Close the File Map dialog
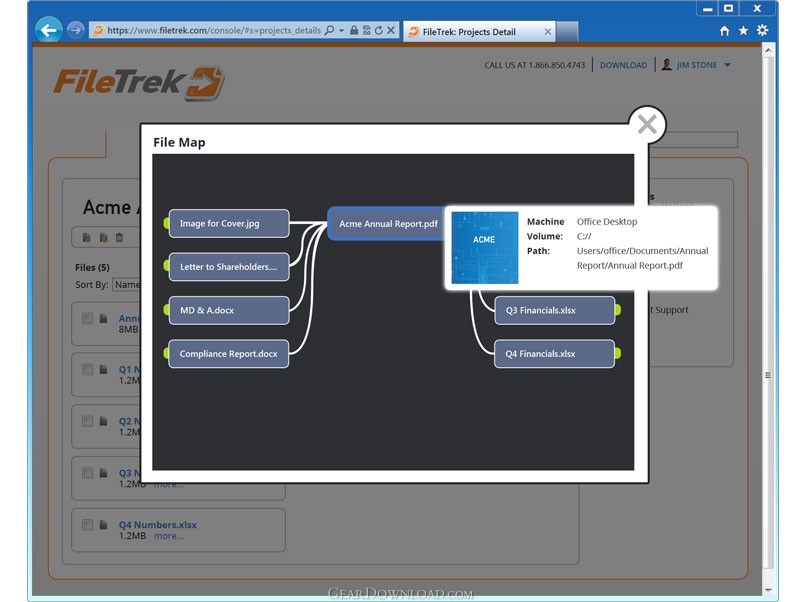 (x=647, y=124)
